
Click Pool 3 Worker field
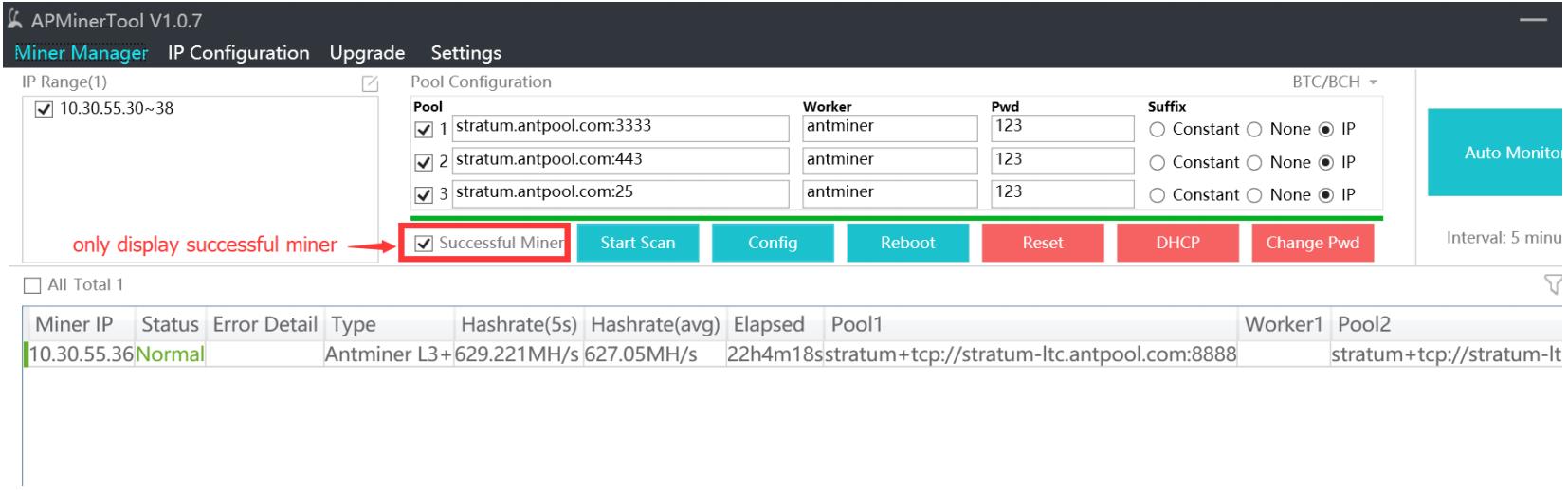(x=890, y=193)
